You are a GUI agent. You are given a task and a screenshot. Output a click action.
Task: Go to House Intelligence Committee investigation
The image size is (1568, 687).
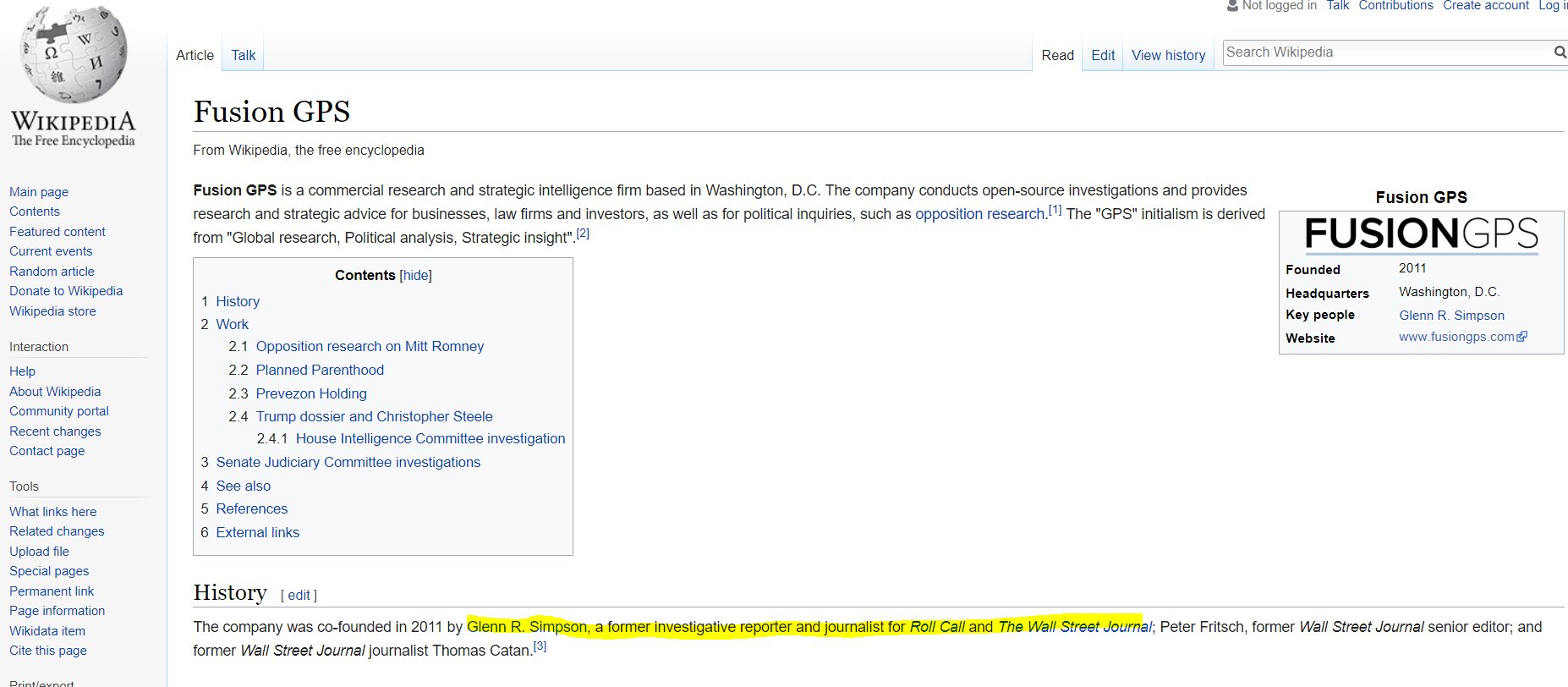tap(430, 438)
